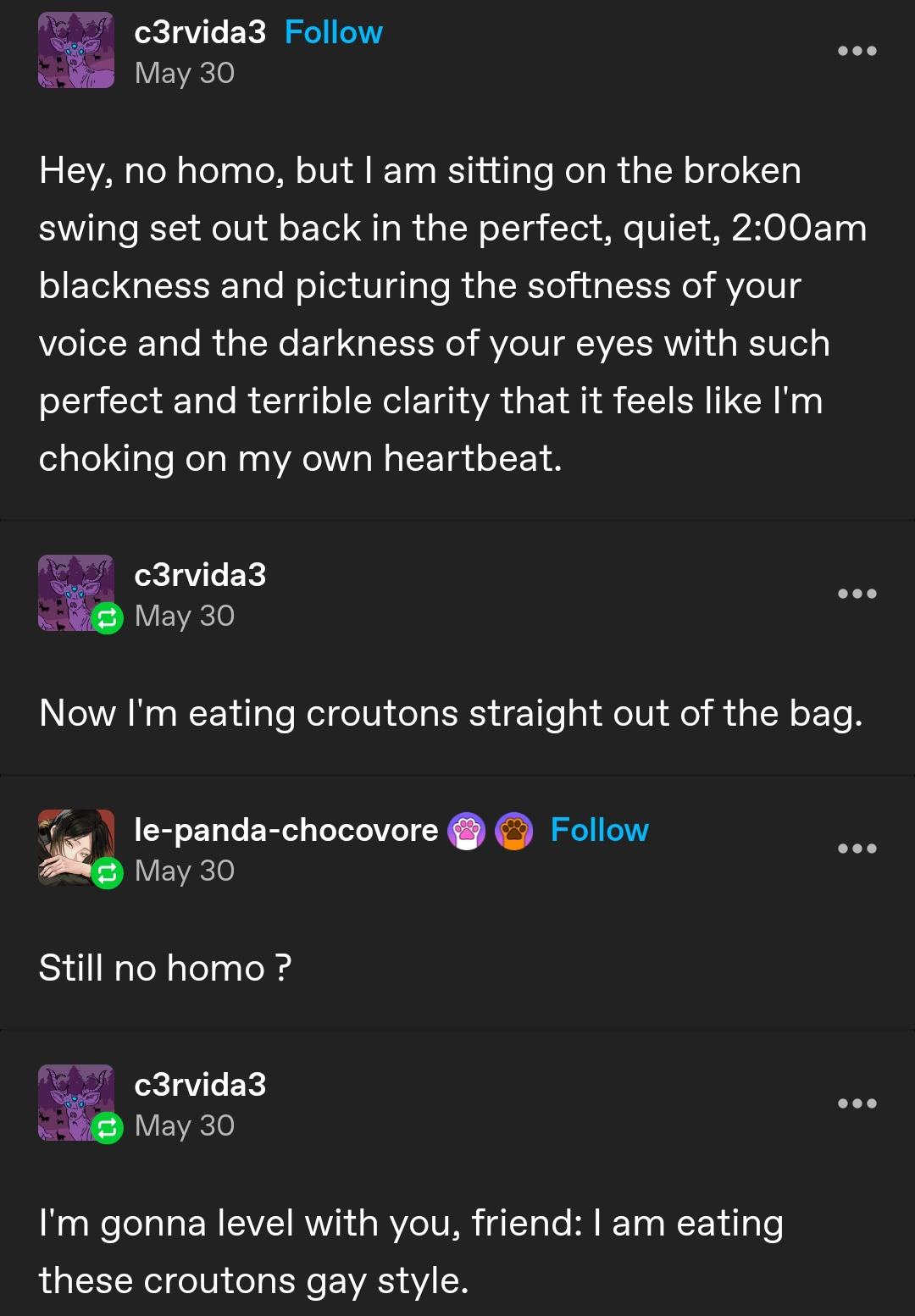Screen dimensions: 915x1316
Task: Open options menu on croutons bag reblog
Action: click(857, 594)
